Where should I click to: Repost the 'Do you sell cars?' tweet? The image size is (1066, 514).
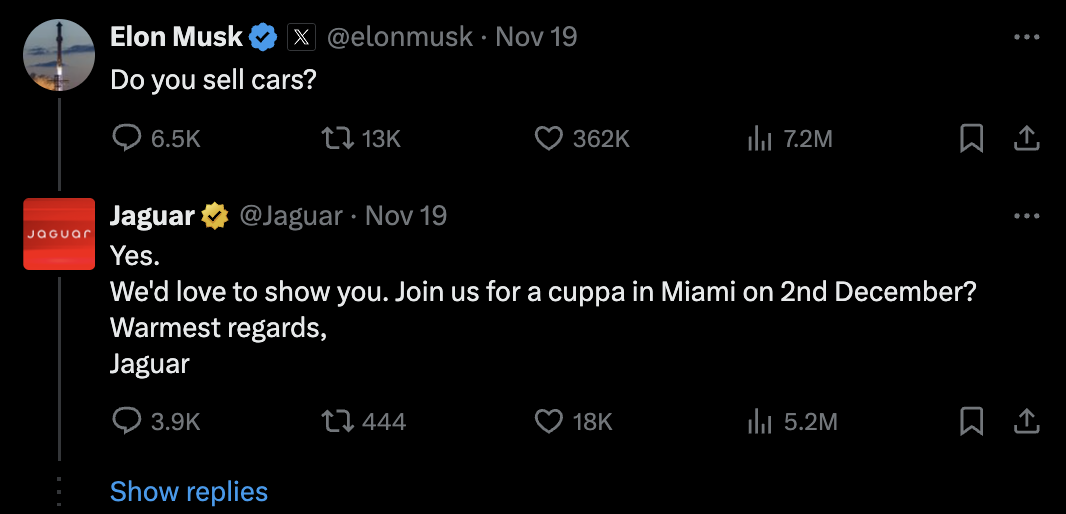(x=340, y=139)
